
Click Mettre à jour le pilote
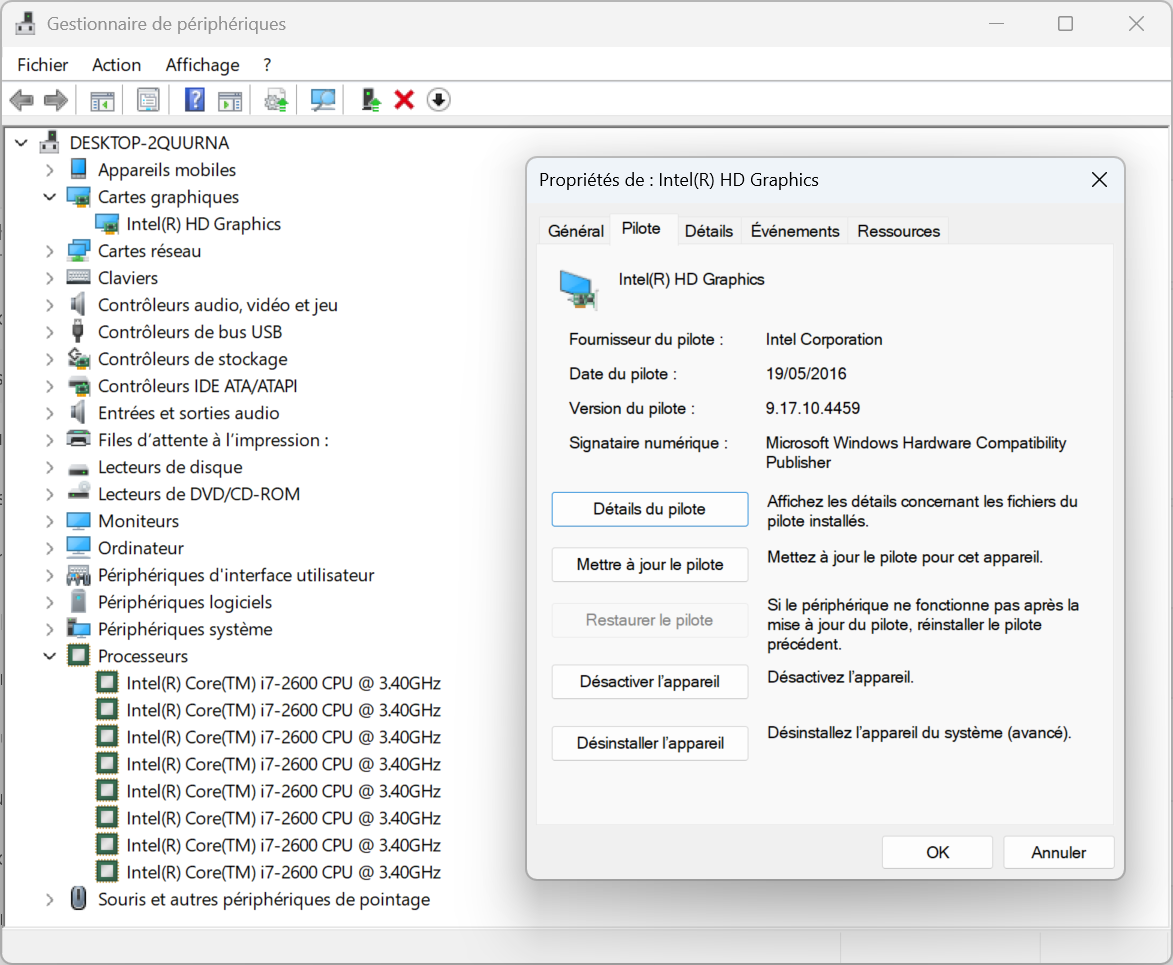[x=649, y=564]
